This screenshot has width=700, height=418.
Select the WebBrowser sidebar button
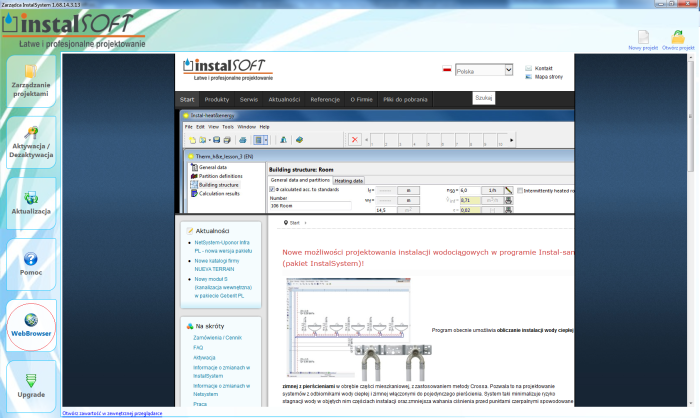[x=31, y=326]
